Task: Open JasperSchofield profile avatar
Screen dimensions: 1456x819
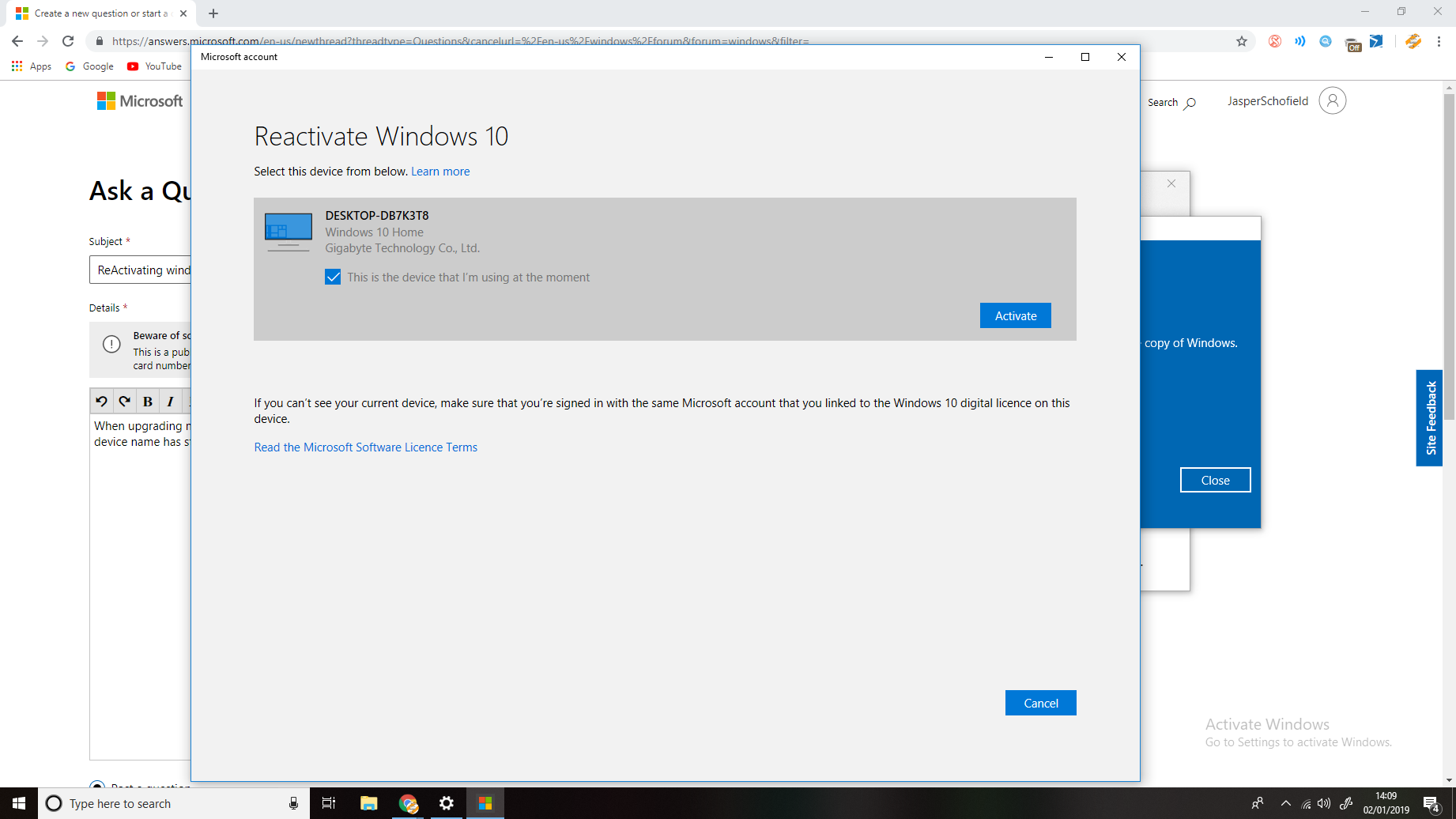Action: pos(1332,100)
